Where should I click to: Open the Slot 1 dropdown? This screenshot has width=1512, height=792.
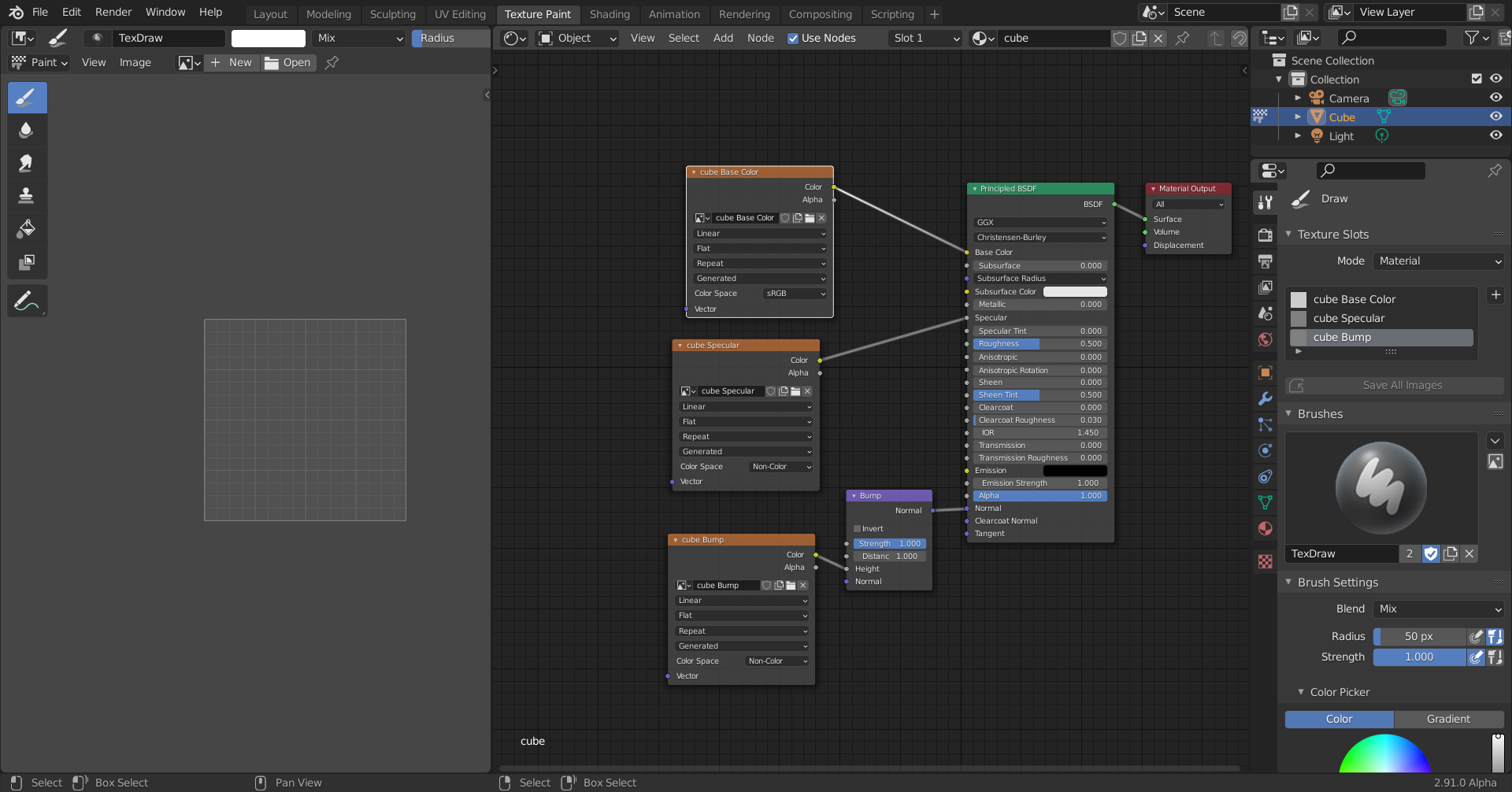[925, 38]
